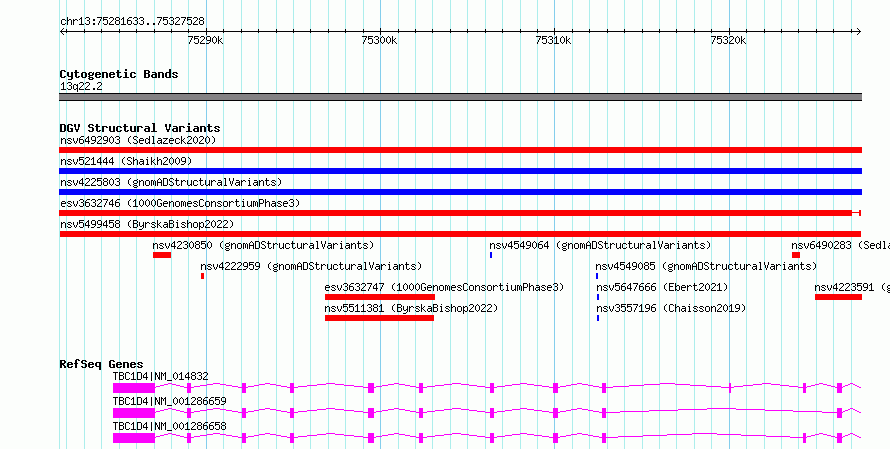This screenshot has height=449, width=890.
Task: Click the nsv6492903 (Sedlazeck2020) label
Action: [138, 140]
